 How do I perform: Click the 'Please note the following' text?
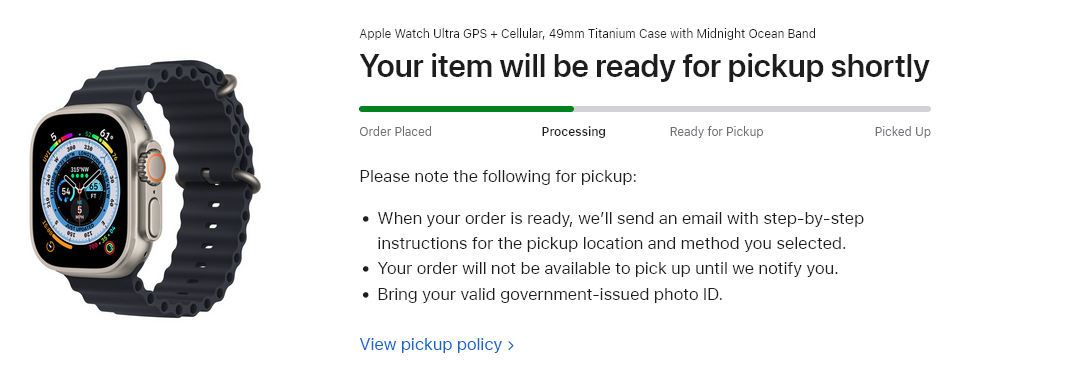point(498,177)
